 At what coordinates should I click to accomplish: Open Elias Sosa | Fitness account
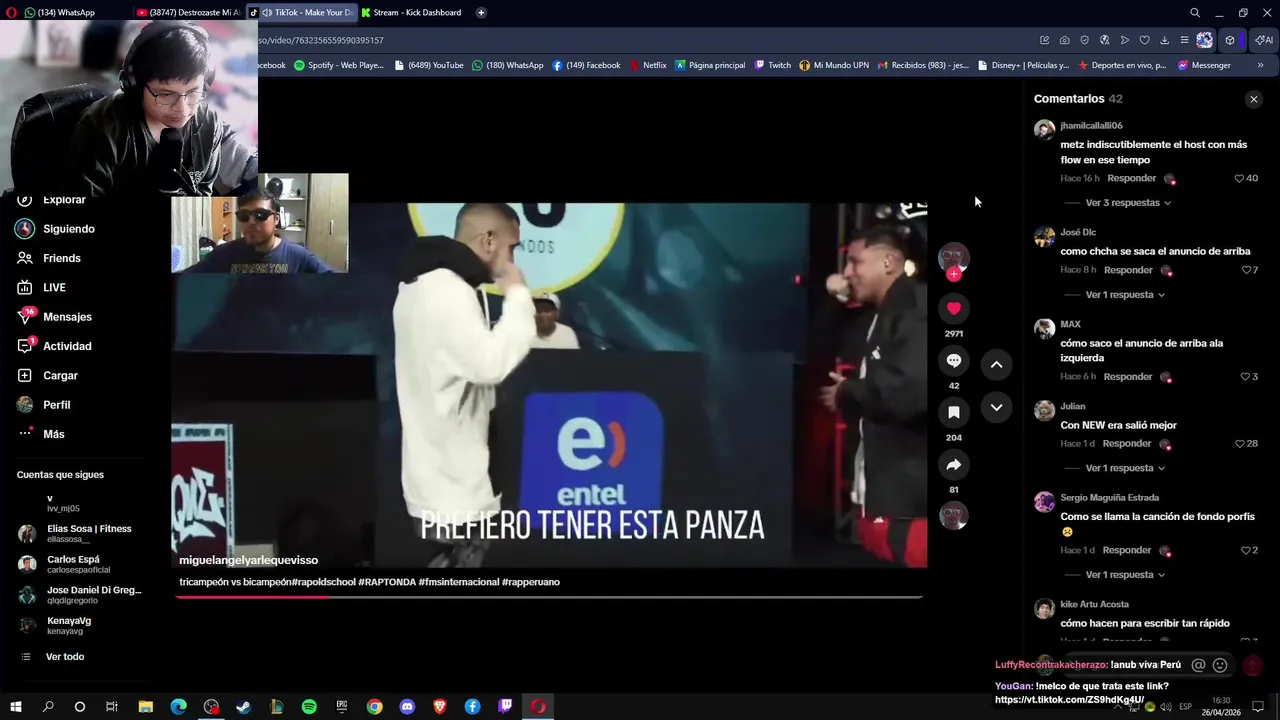click(x=80, y=533)
